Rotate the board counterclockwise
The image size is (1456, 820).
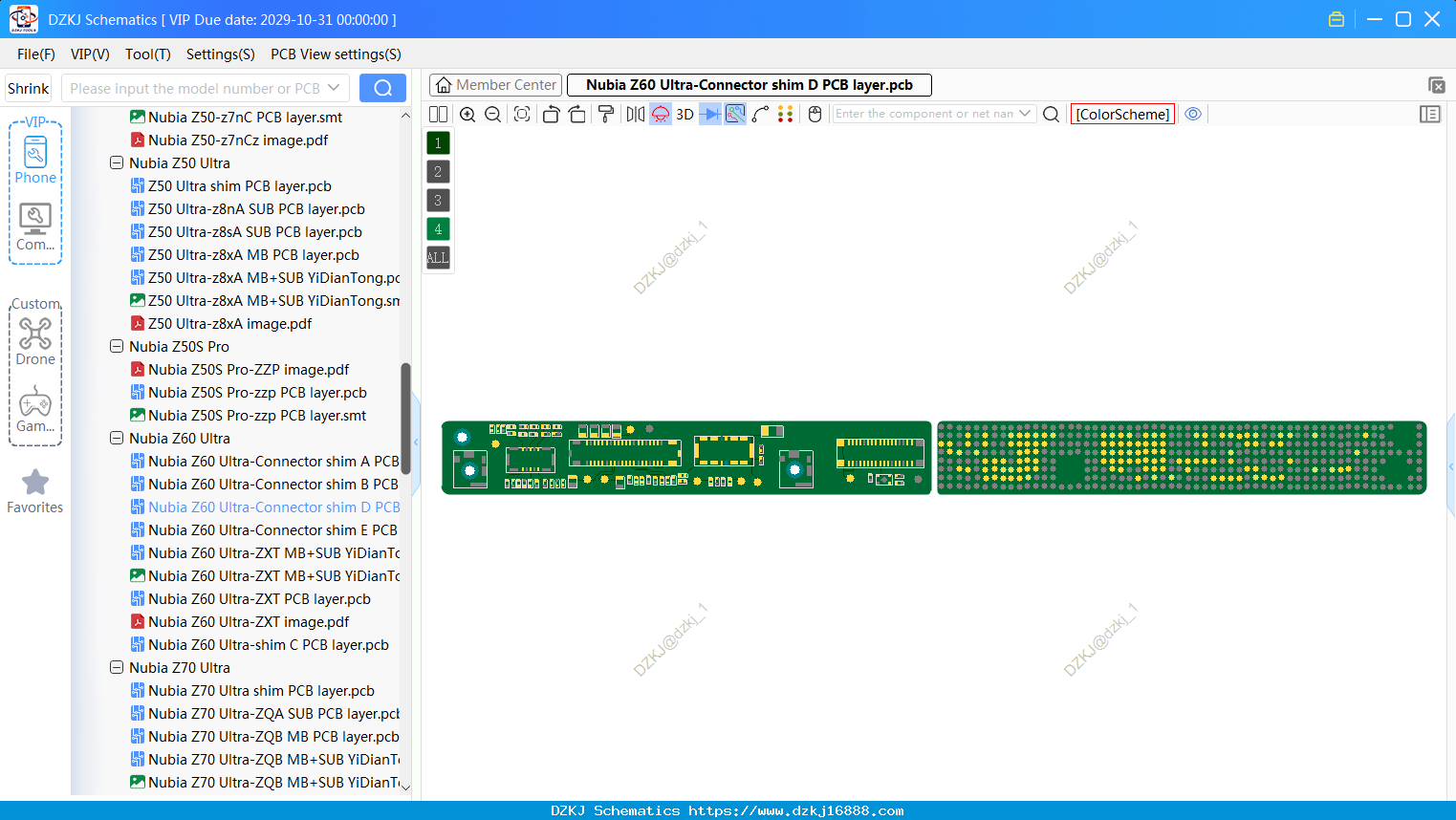552,114
